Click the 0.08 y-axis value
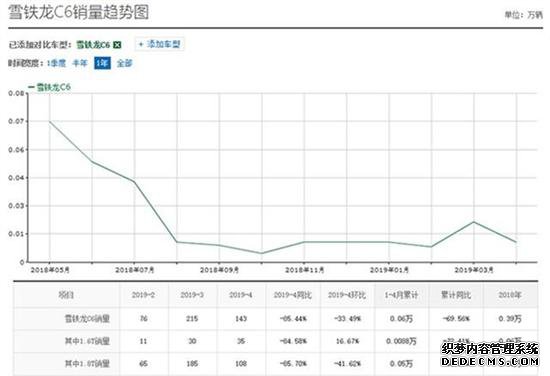 pos(16,93)
